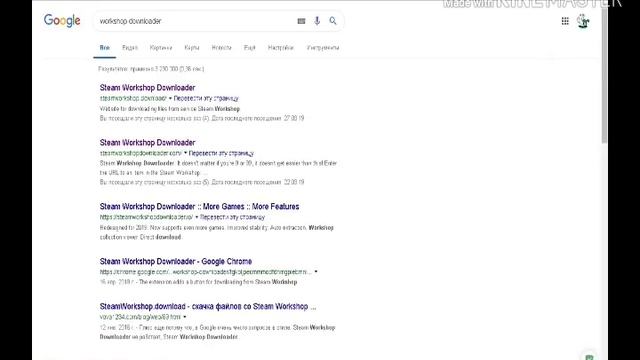
Task: Expand arrow beside chrome.google.com URL
Action: coord(316,272)
